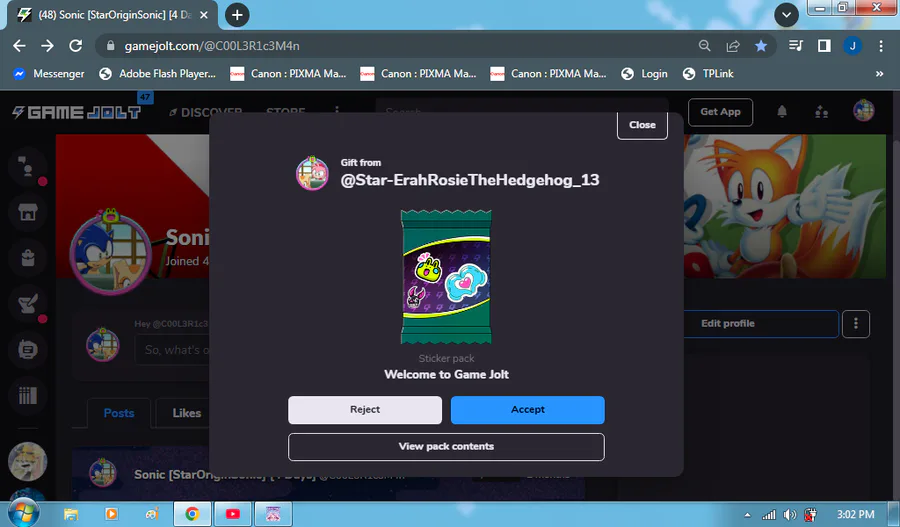Open Windows Start menu

[x=24, y=513]
